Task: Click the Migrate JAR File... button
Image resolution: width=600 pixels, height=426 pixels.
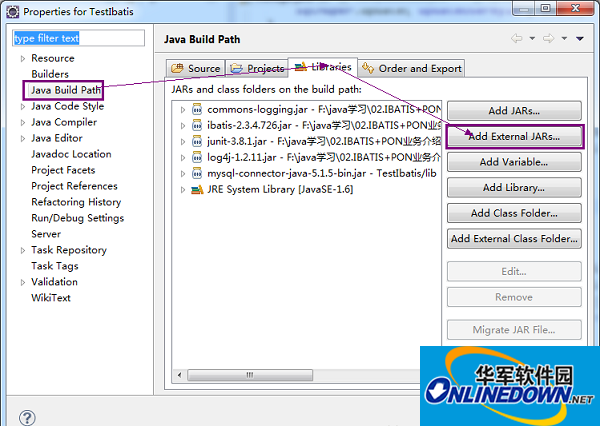Action: (x=514, y=330)
